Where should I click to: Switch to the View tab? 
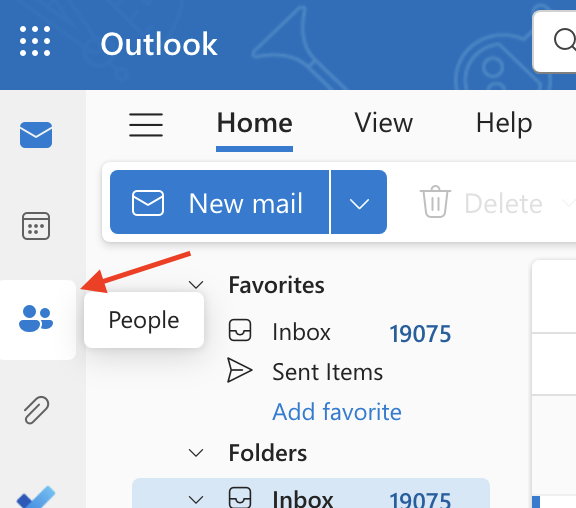[383, 123]
